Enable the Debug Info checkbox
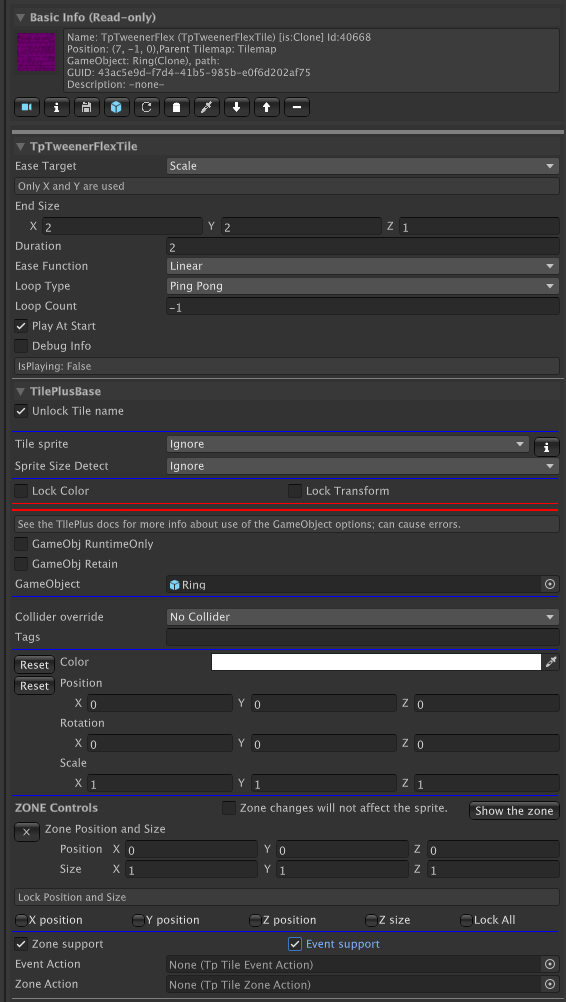 [x=22, y=346]
